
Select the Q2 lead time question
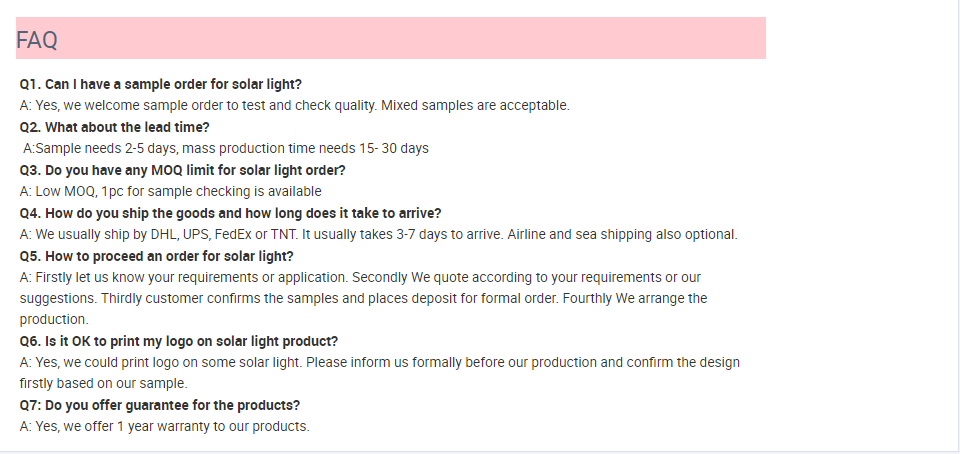(114, 127)
